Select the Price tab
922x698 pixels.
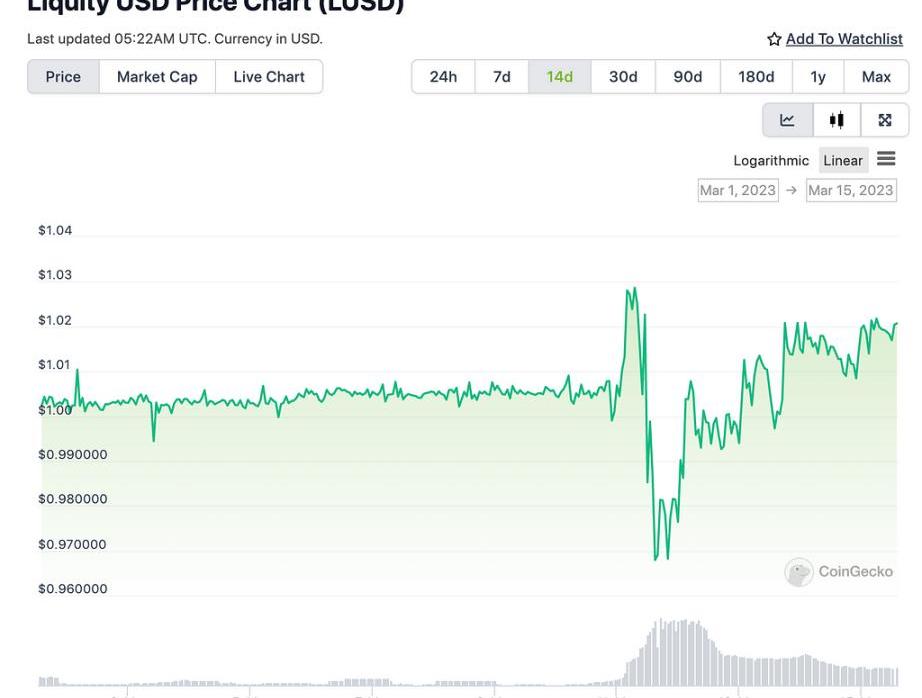tap(63, 77)
